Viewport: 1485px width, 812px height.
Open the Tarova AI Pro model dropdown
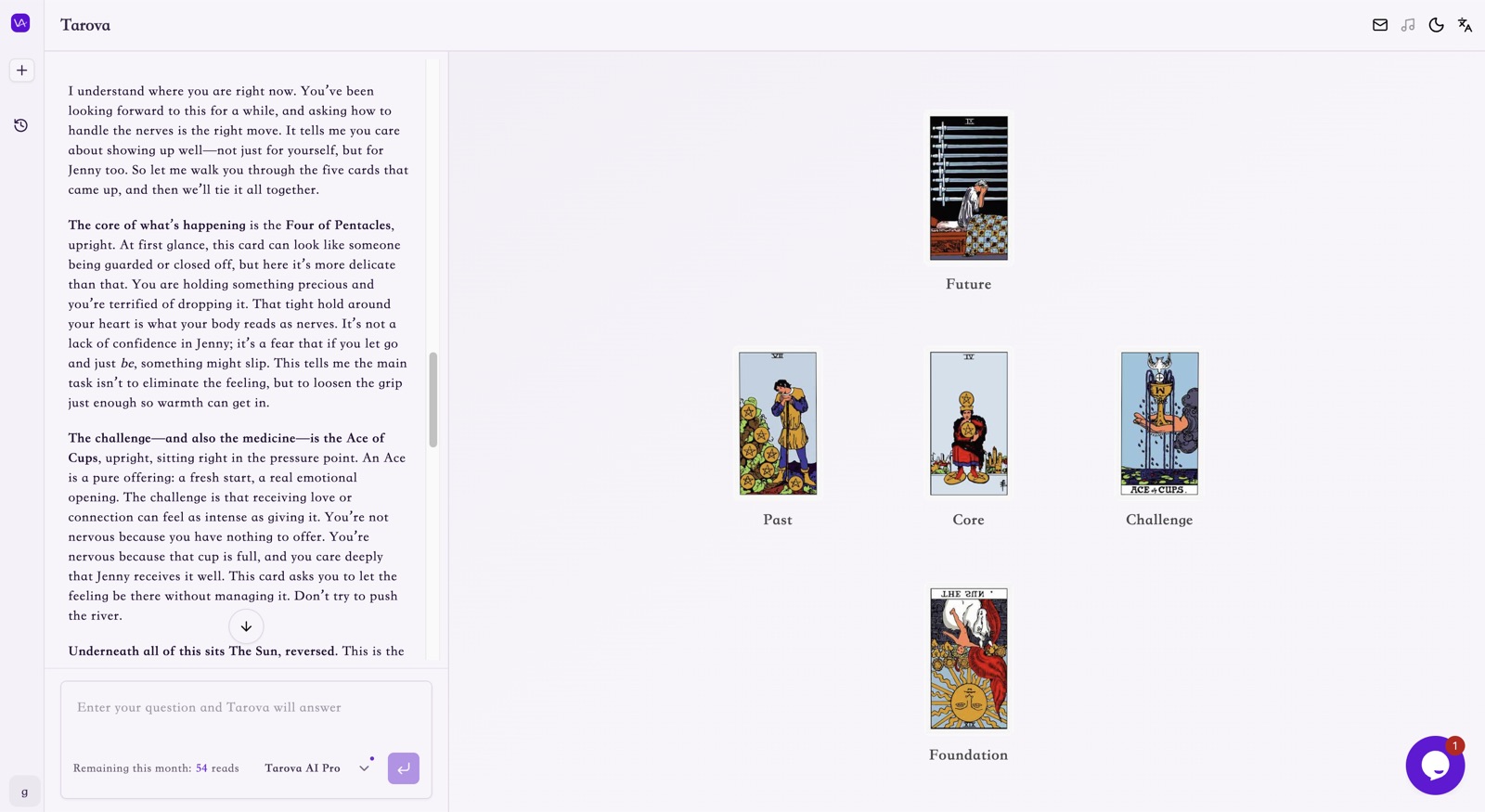tap(317, 768)
